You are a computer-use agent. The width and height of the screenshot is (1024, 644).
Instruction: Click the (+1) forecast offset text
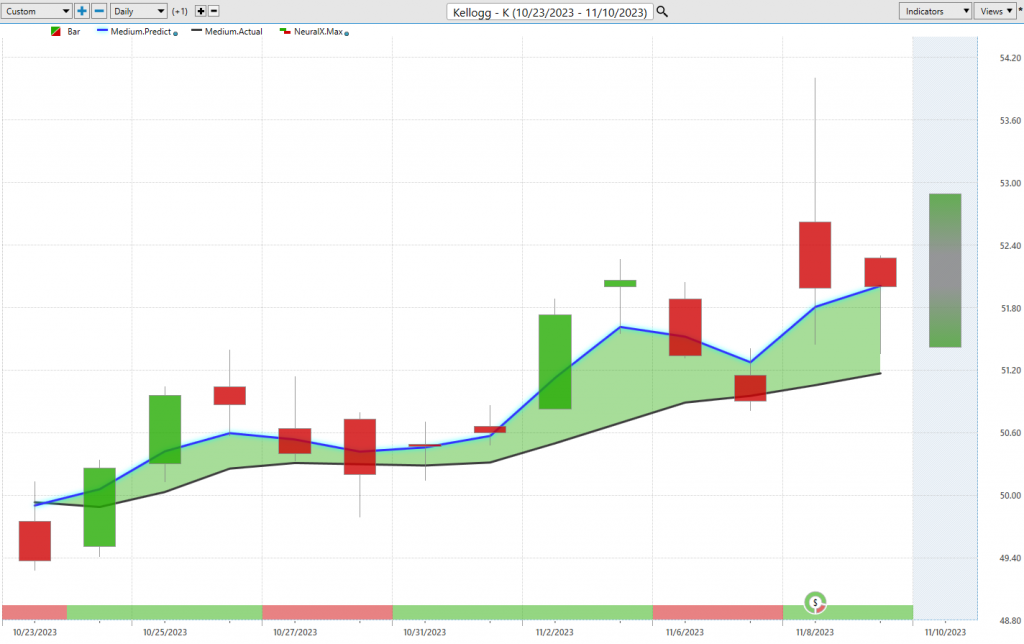coord(180,11)
